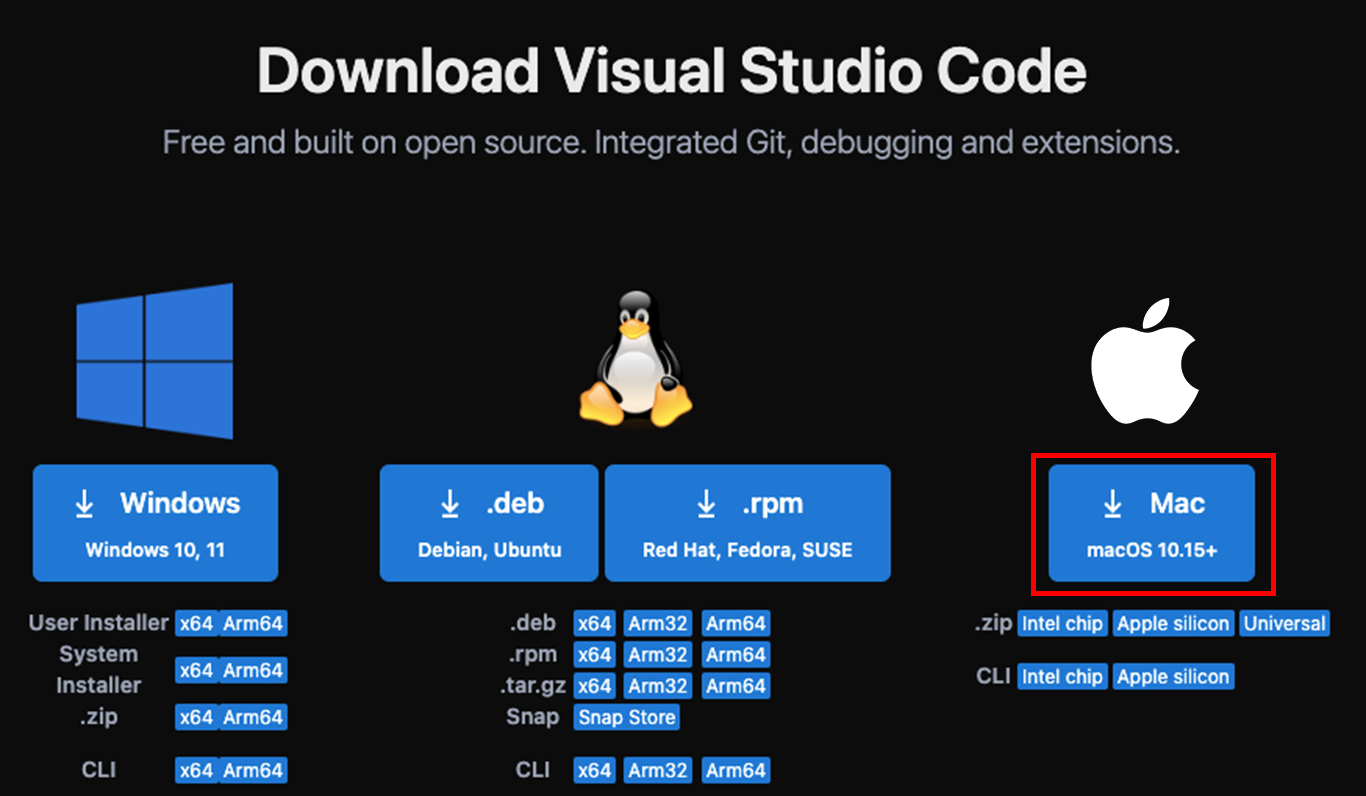The width and height of the screenshot is (1366, 796).
Task: Download the .rpm Red Hat, Fedora, SUSE package
Action: (747, 523)
